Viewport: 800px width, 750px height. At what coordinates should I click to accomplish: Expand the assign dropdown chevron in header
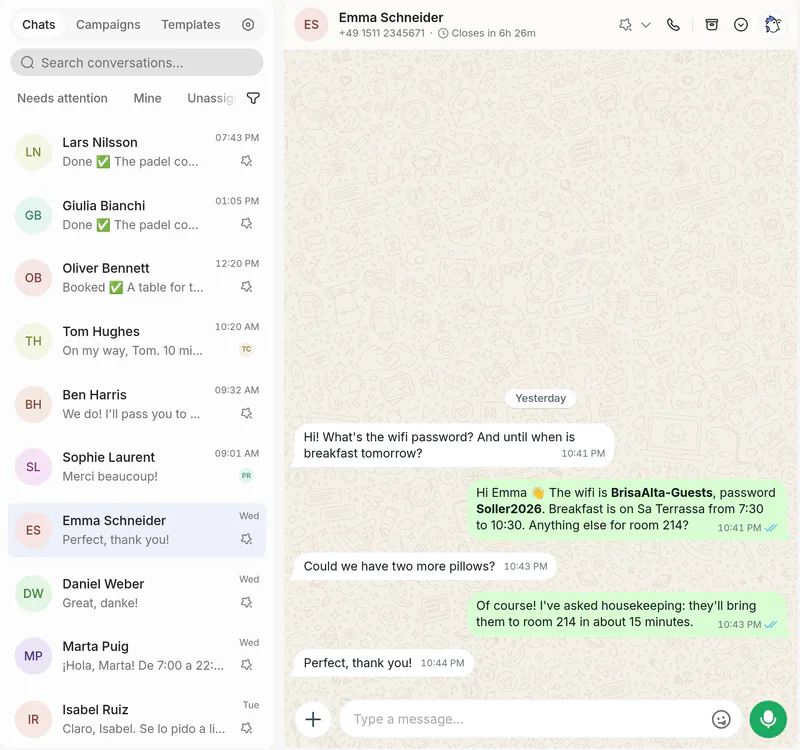646,24
